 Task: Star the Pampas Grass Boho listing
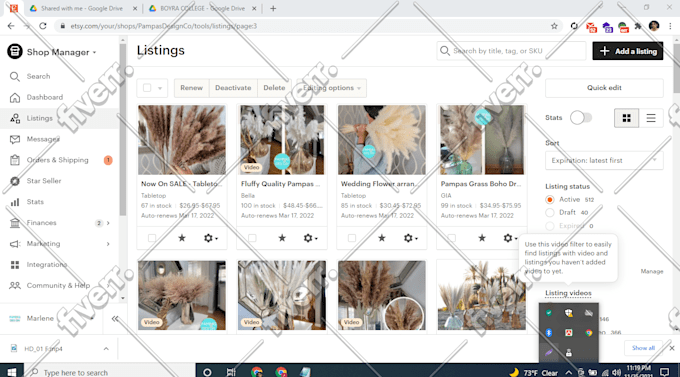click(x=482, y=238)
